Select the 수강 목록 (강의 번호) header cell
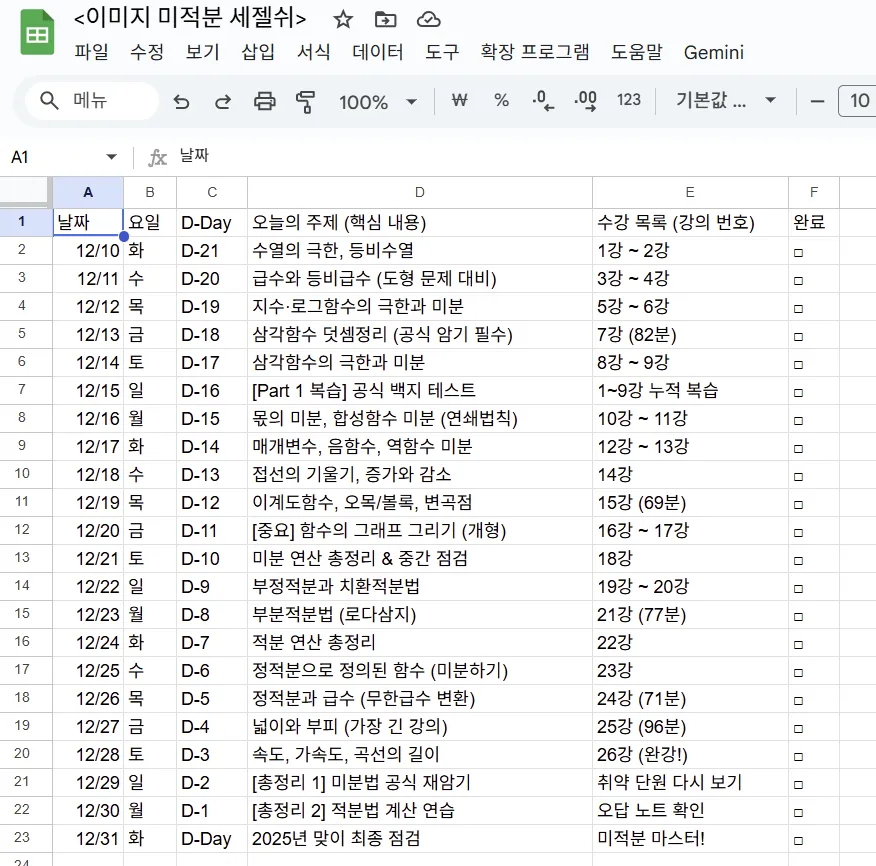This screenshot has height=866, width=876. point(690,222)
